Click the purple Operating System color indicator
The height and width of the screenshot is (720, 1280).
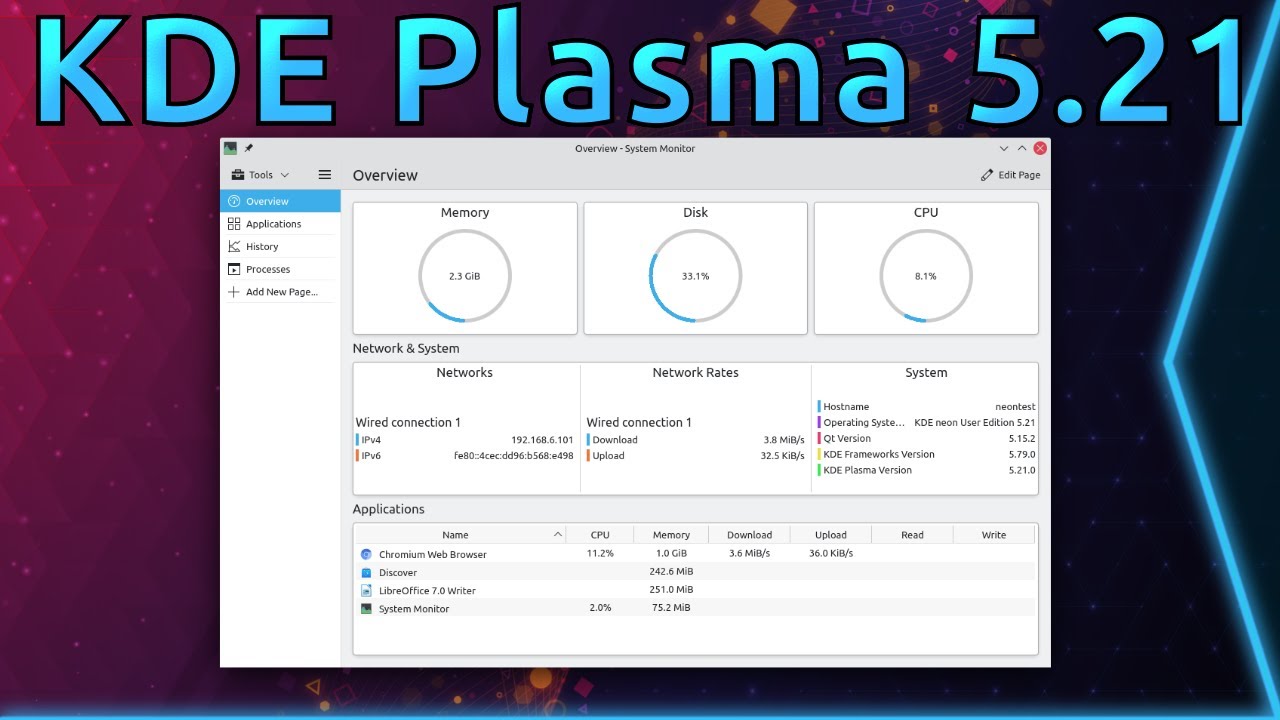(819, 423)
